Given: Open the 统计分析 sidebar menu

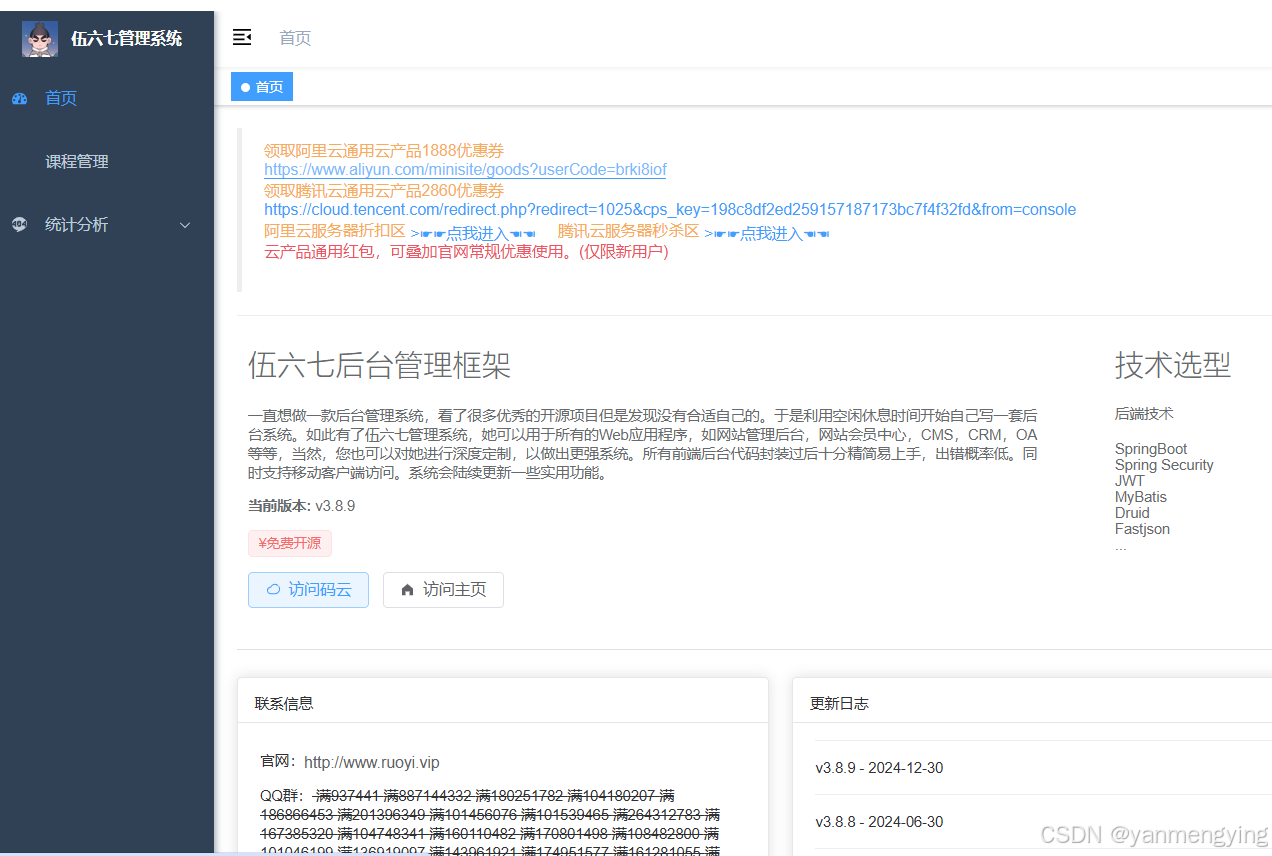Looking at the screenshot, I should point(107,225).
